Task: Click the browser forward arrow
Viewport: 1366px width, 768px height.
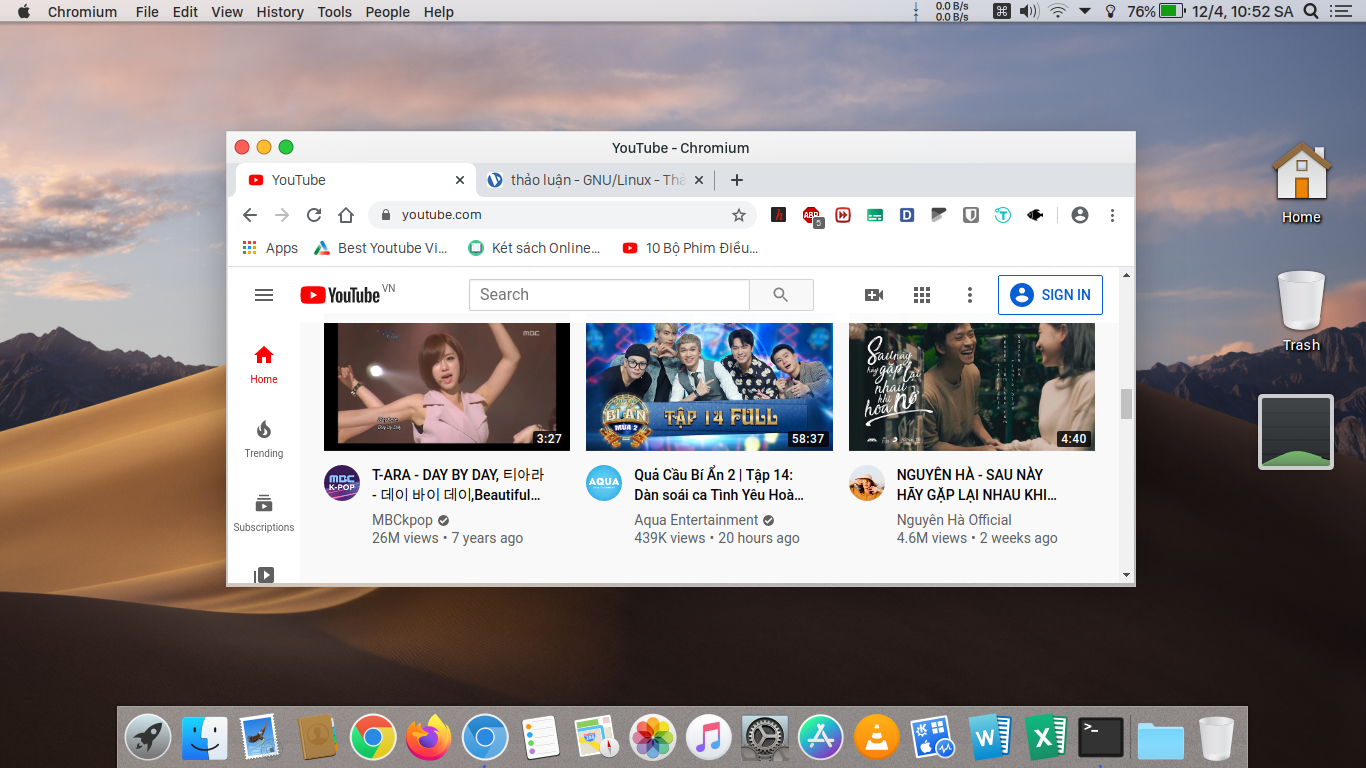Action: 282,215
